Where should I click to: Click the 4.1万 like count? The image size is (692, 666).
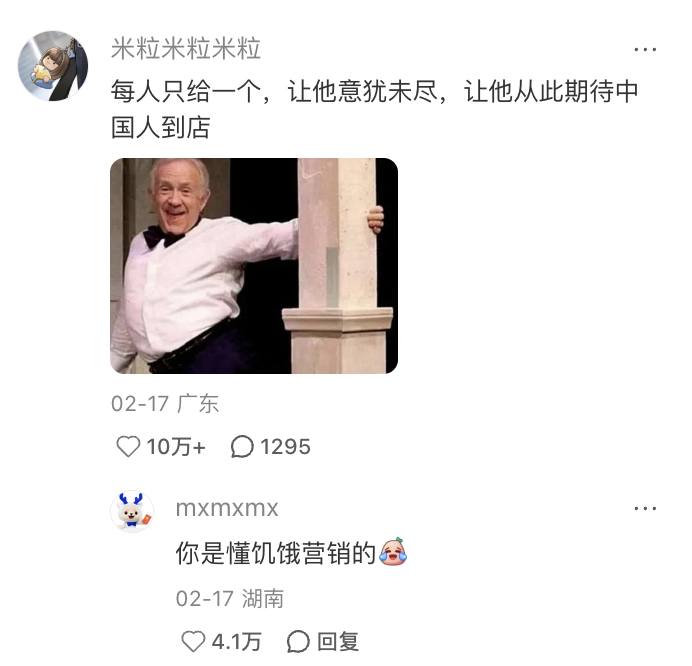[x=237, y=641]
